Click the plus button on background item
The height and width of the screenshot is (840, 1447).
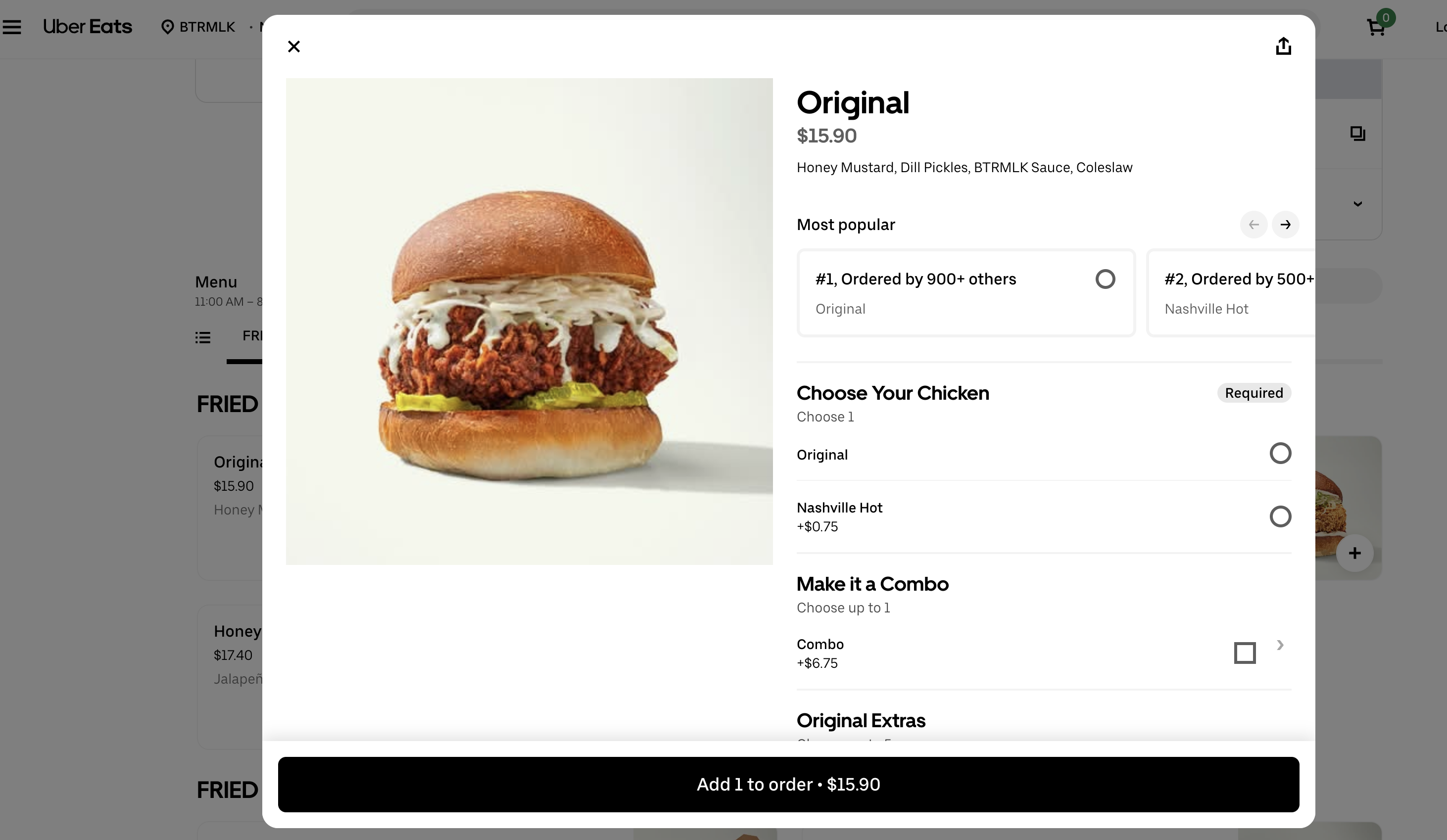[x=1354, y=553]
